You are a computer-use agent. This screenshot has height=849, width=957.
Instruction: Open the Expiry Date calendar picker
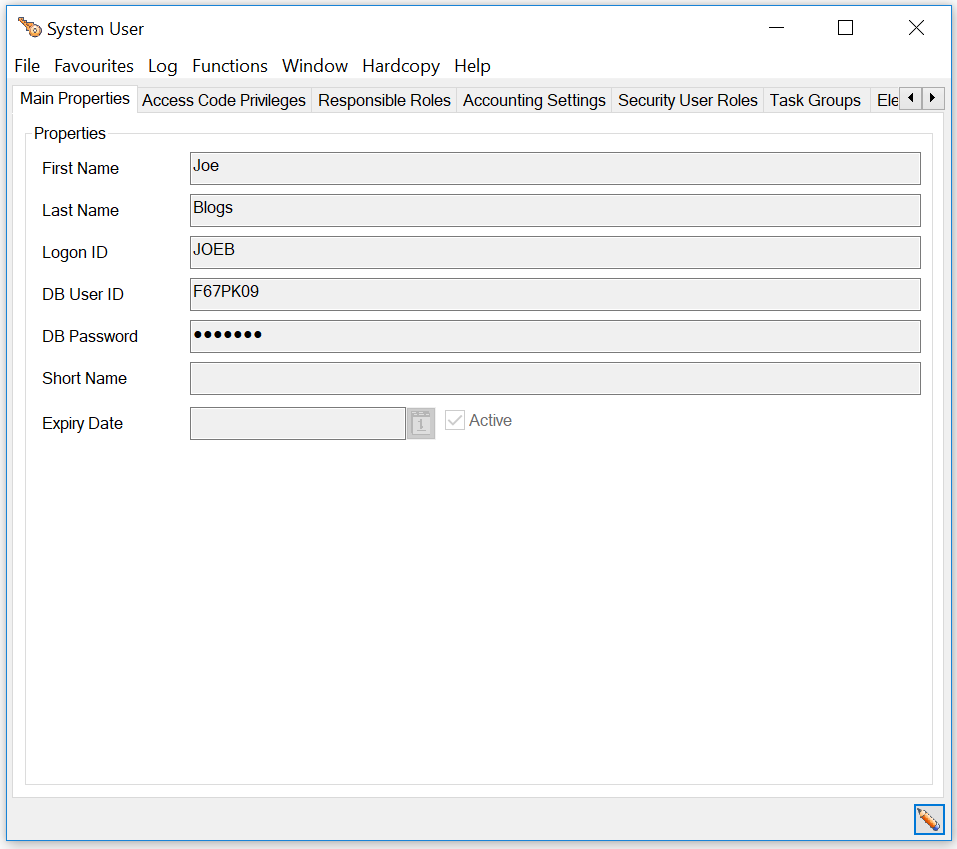[421, 423]
